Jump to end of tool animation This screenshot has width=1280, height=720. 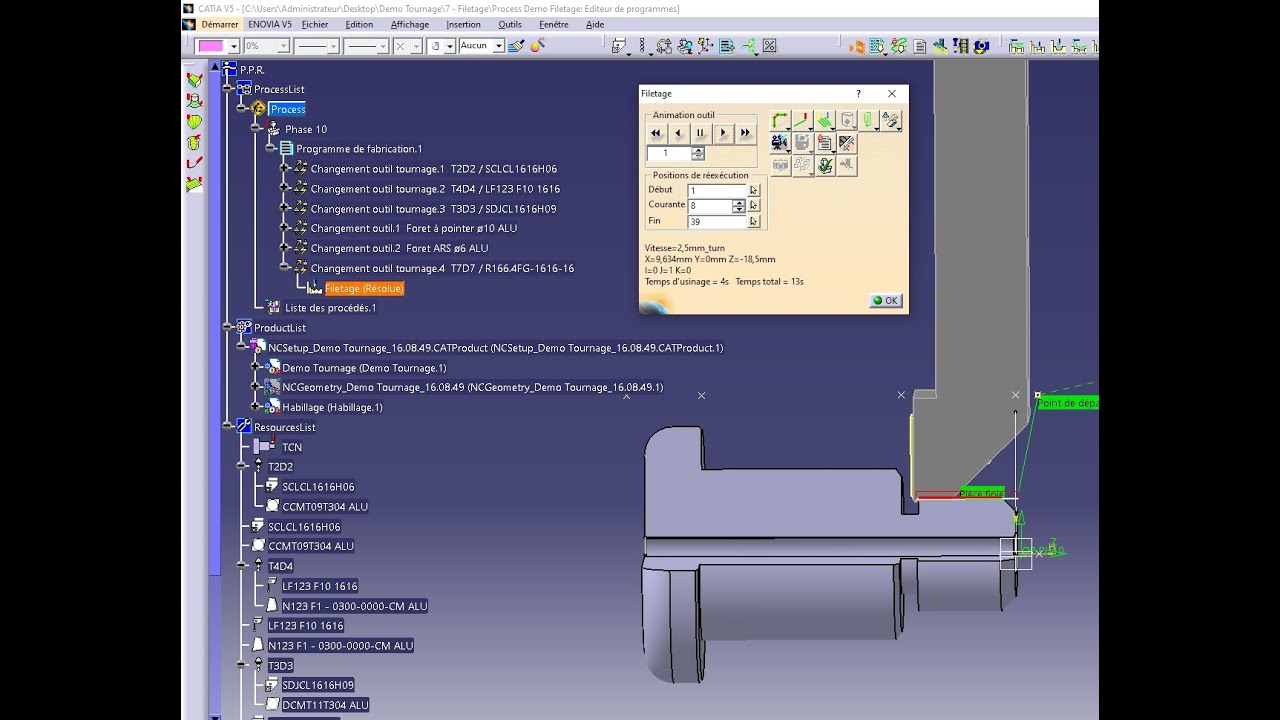click(745, 133)
